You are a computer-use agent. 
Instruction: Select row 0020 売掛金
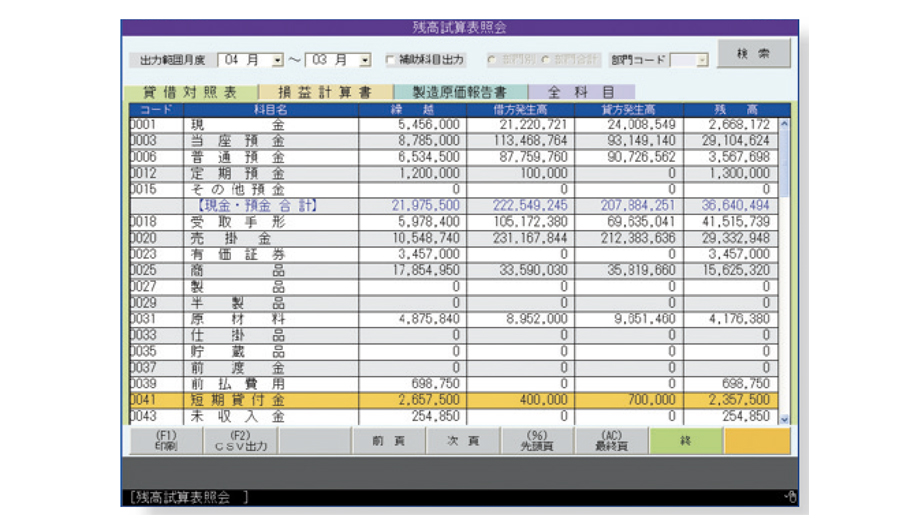tap(454, 238)
